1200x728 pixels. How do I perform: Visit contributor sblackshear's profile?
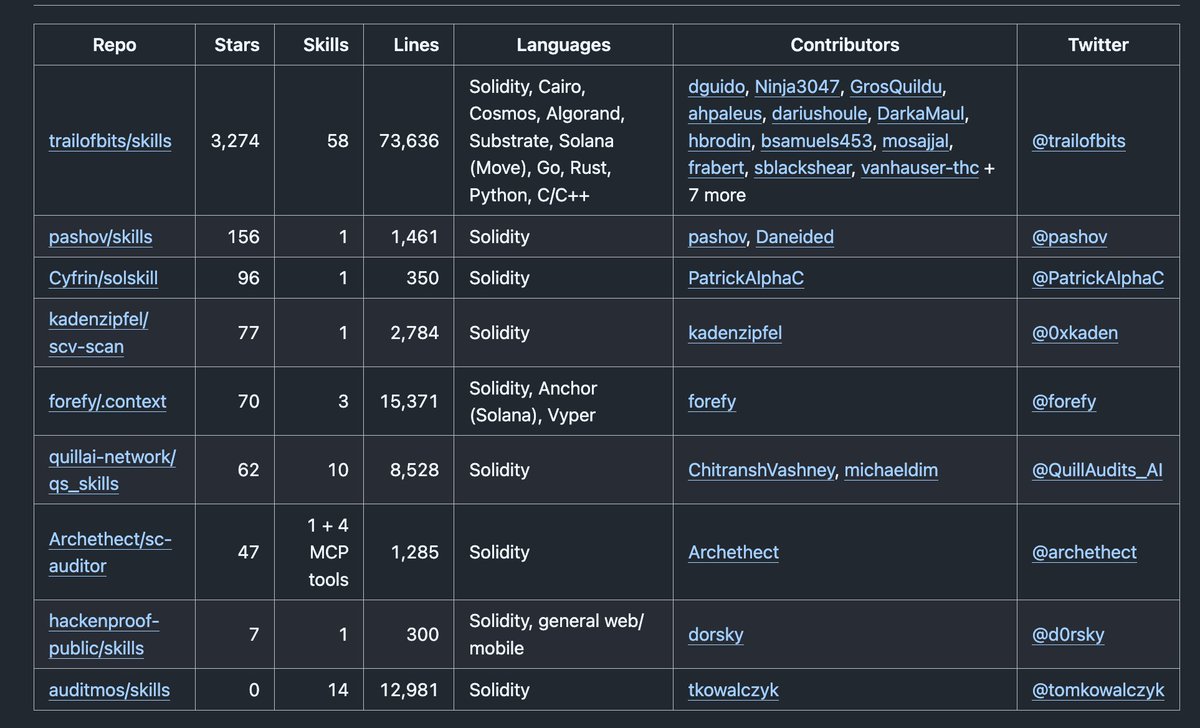tap(803, 168)
